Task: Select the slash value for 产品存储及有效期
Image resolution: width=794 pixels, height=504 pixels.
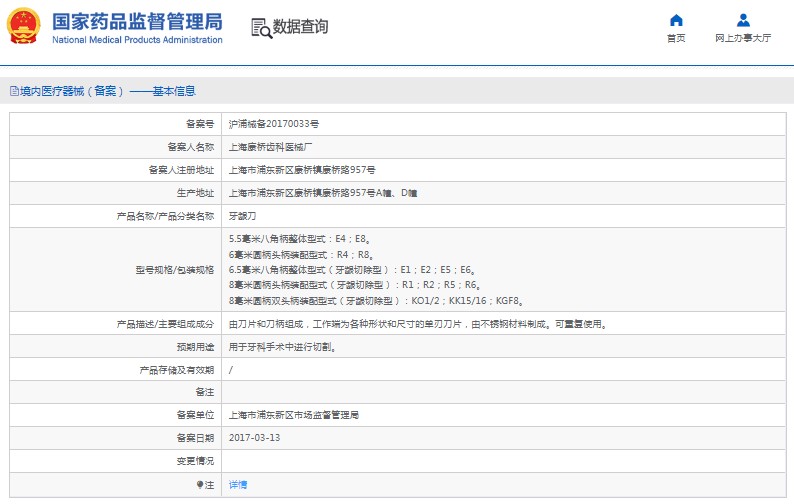Action: (231, 370)
